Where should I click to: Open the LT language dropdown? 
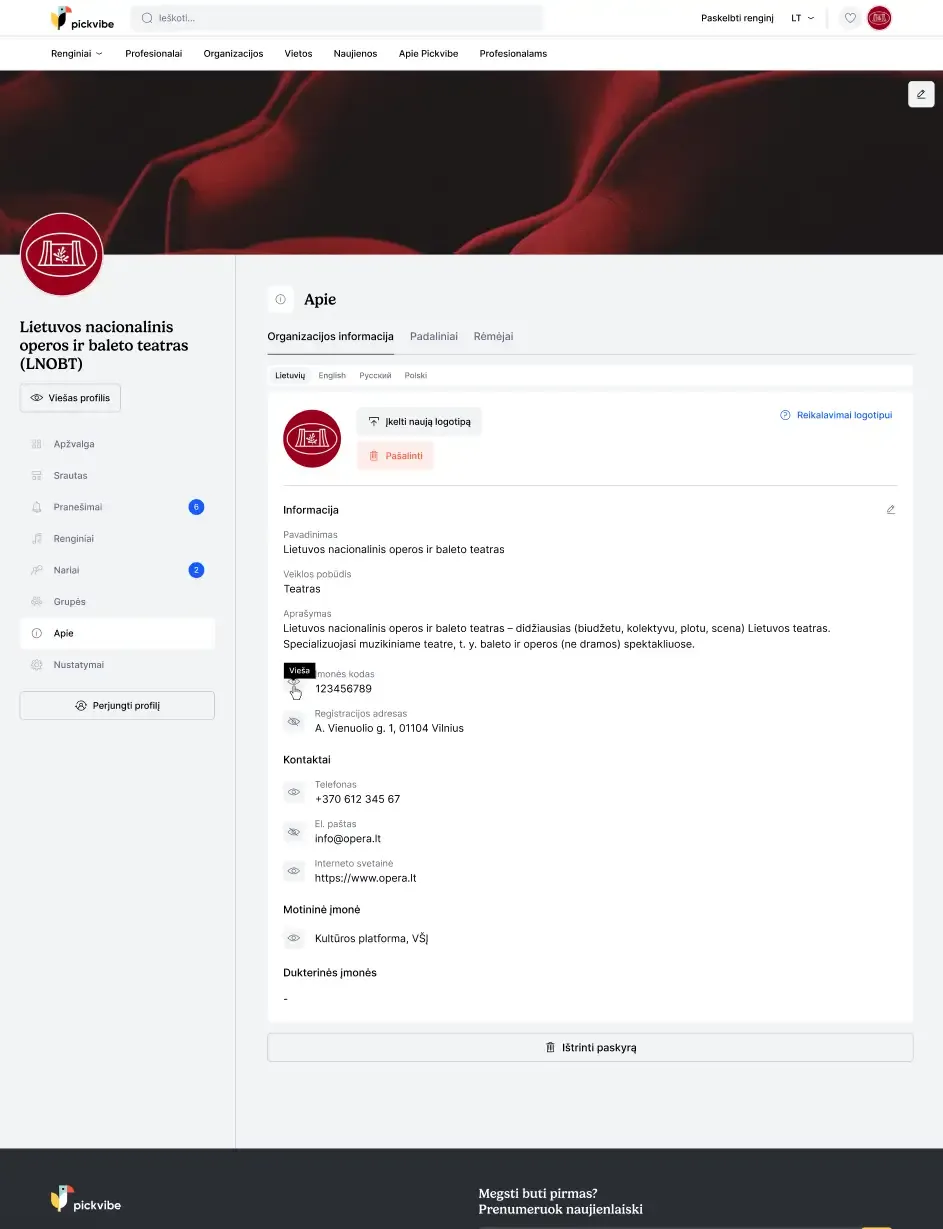pyautogui.click(x=803, y=18)
